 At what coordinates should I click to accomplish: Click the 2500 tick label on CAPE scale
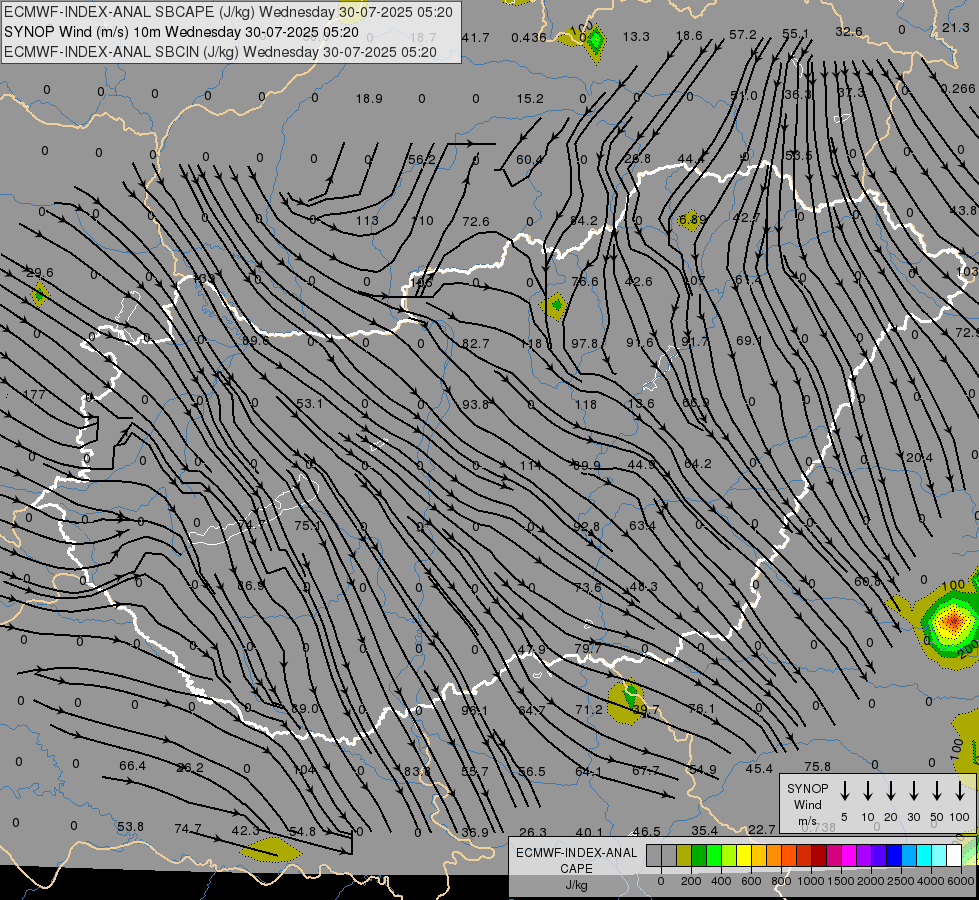tap(901, 881)
